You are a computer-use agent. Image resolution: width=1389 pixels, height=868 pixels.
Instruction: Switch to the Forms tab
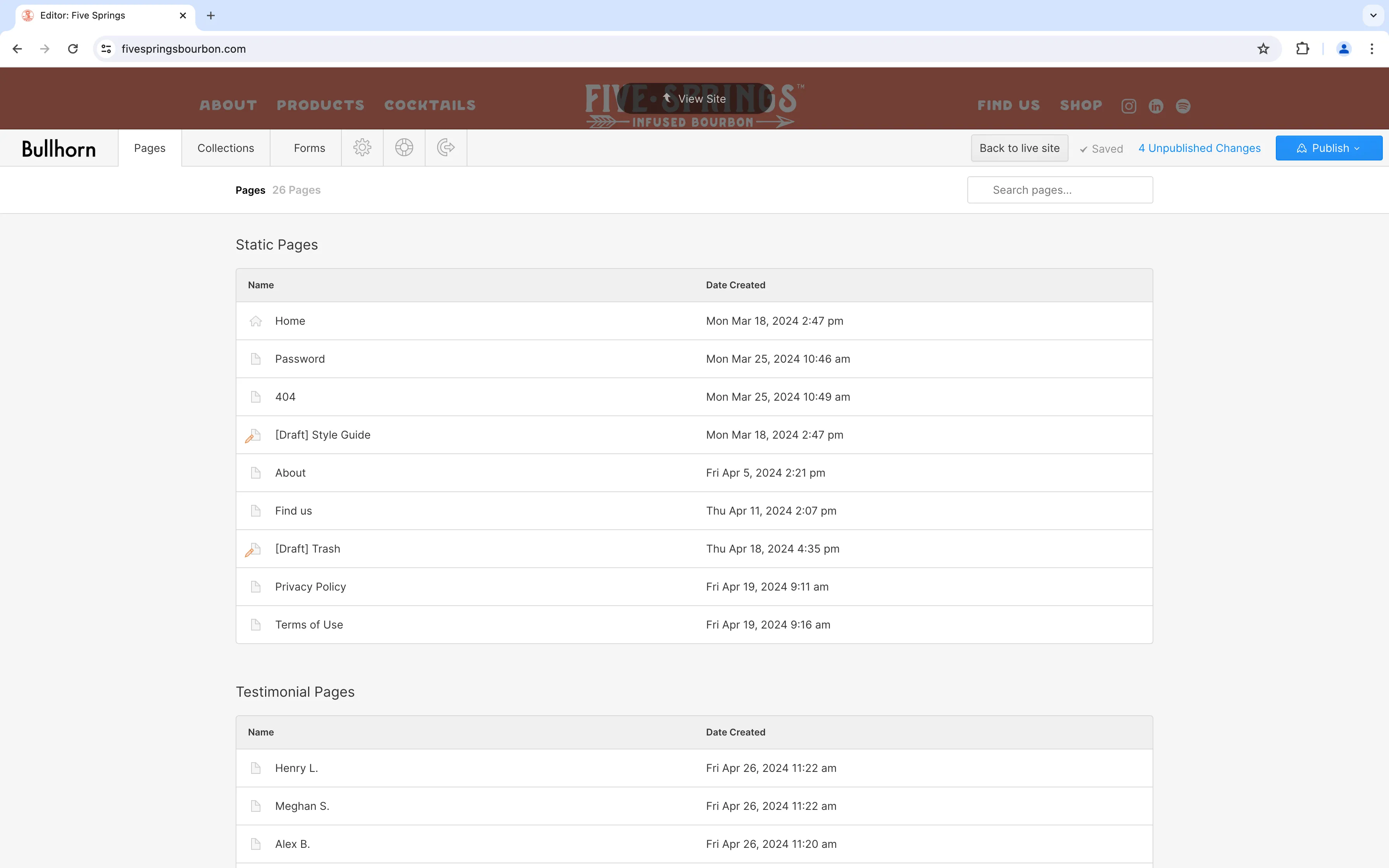[x=309, y=148]
